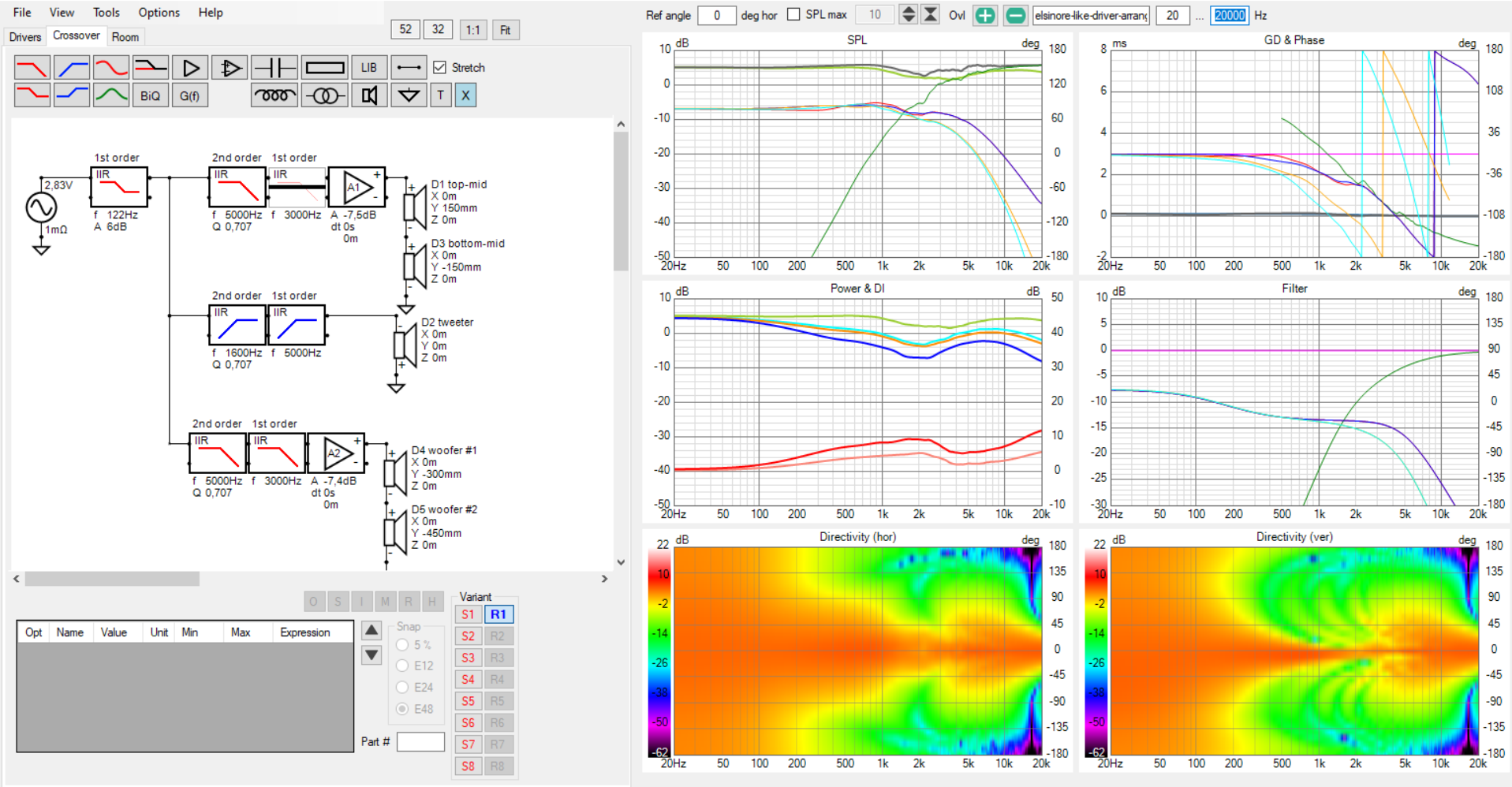The image size is (1512, 787).
Task: Add a G(f) transfer function block
Action: [190, 95]
